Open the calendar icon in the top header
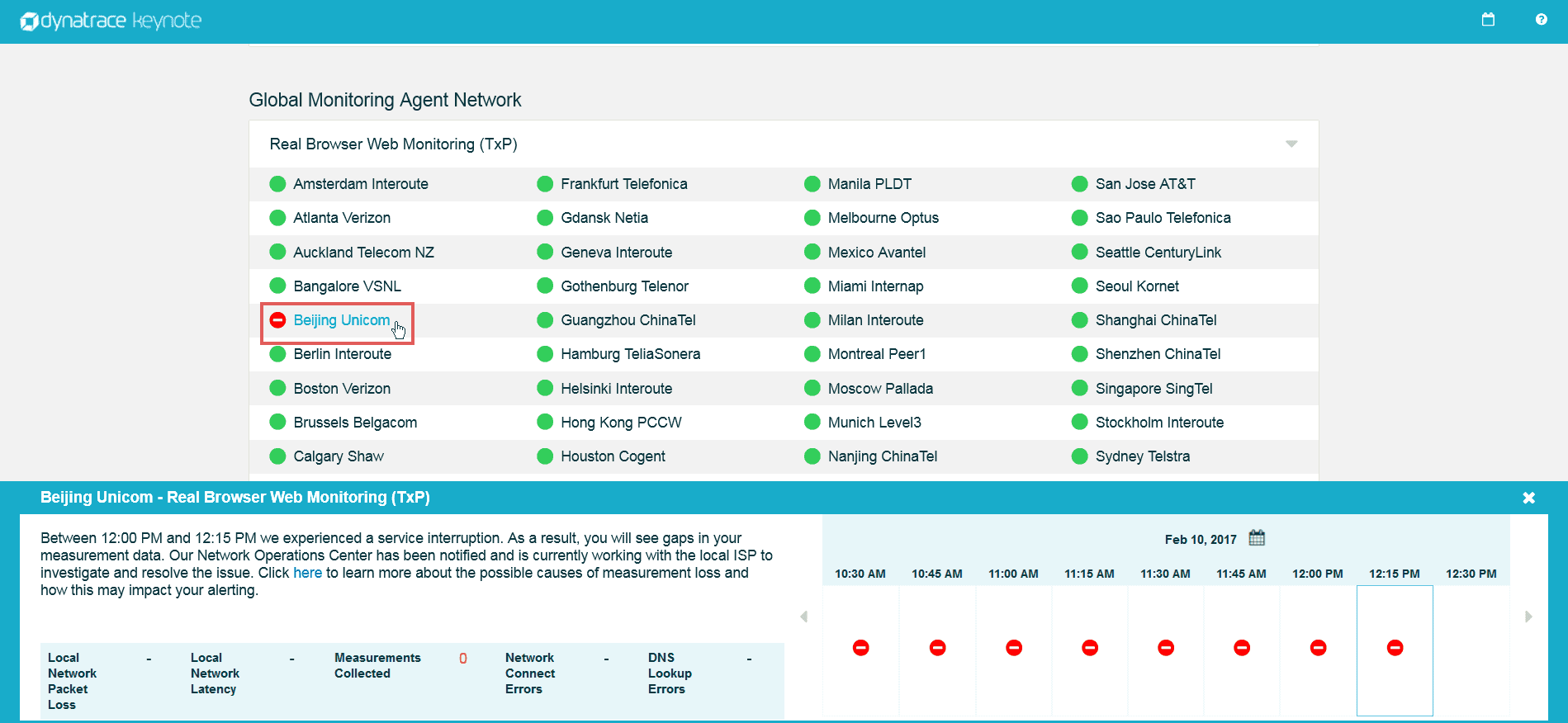This screenshot has height=723, width=1568. (x=1488, y=19)
